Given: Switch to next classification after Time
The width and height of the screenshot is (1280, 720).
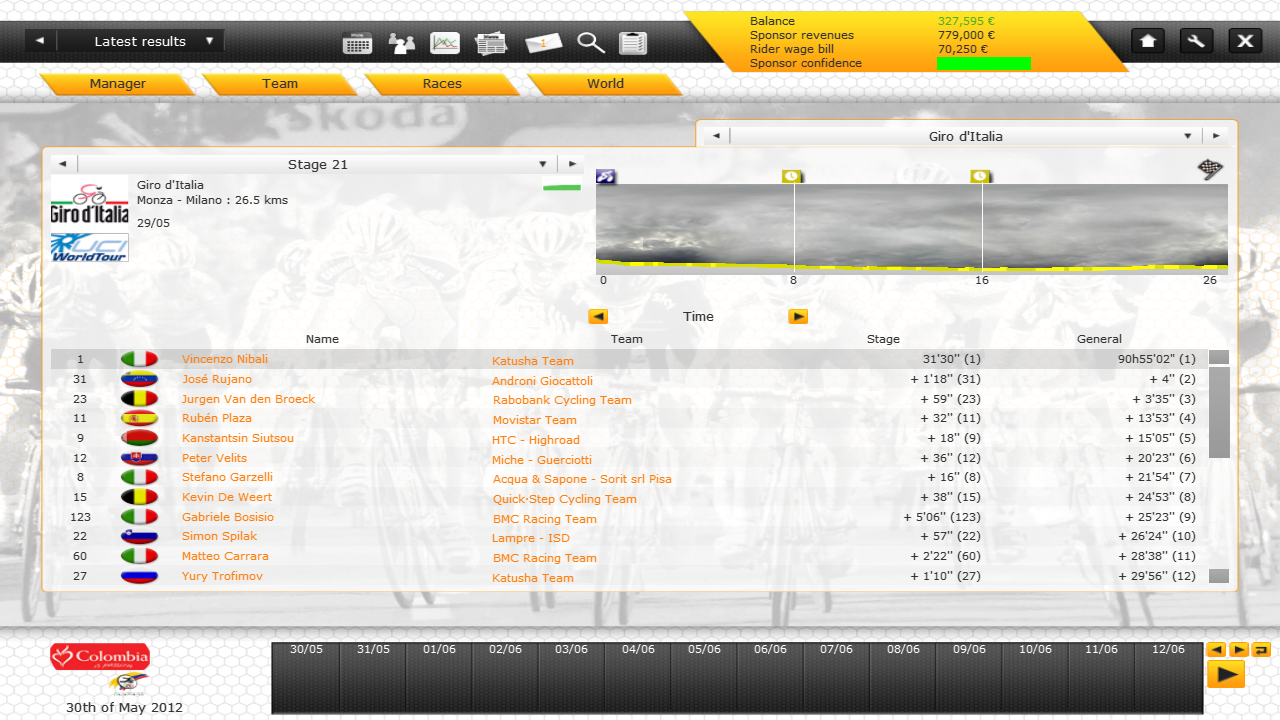Looking at the screenshot, I should (x=797, y=317).
